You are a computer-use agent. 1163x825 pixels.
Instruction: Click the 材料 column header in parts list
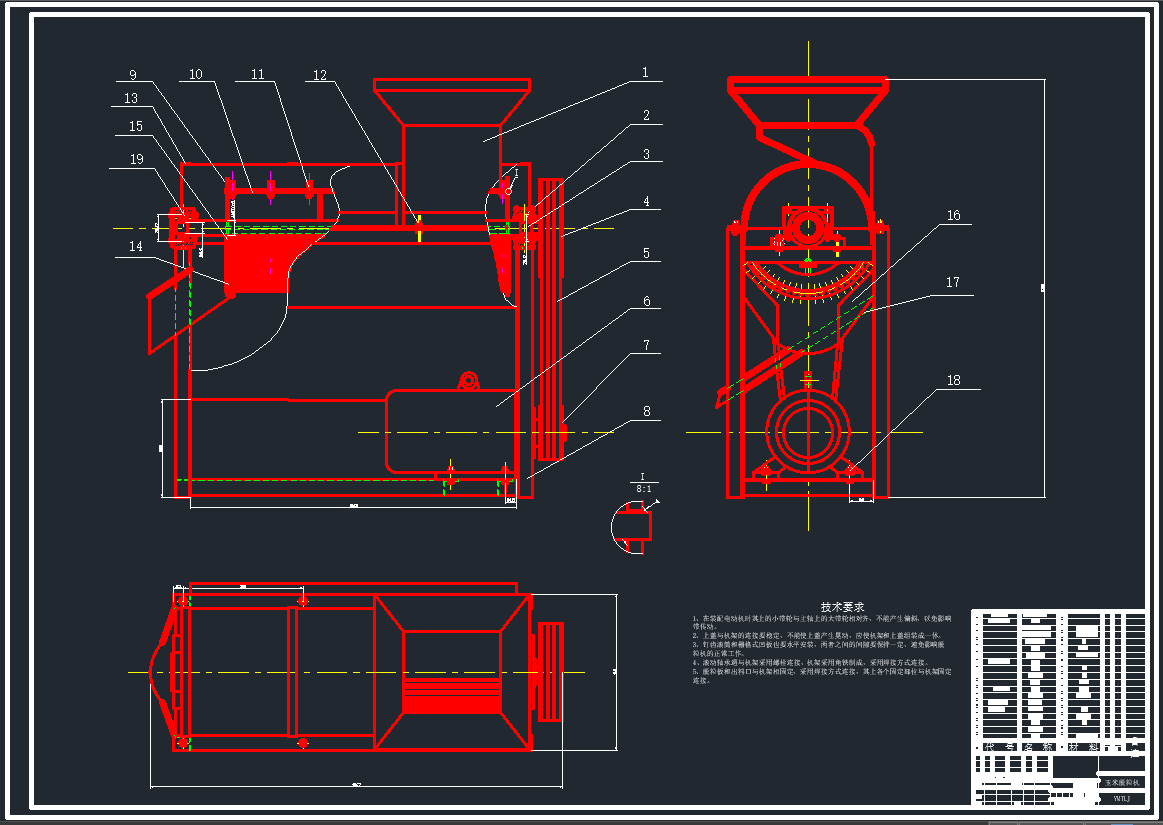click(1083, 746)
